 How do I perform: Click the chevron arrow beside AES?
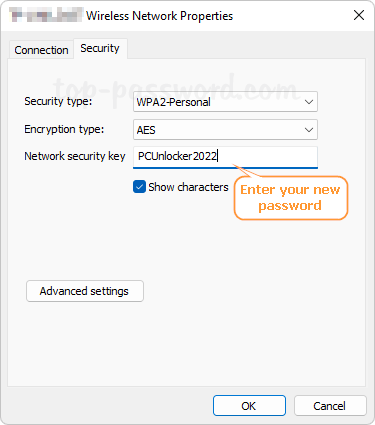309,130
